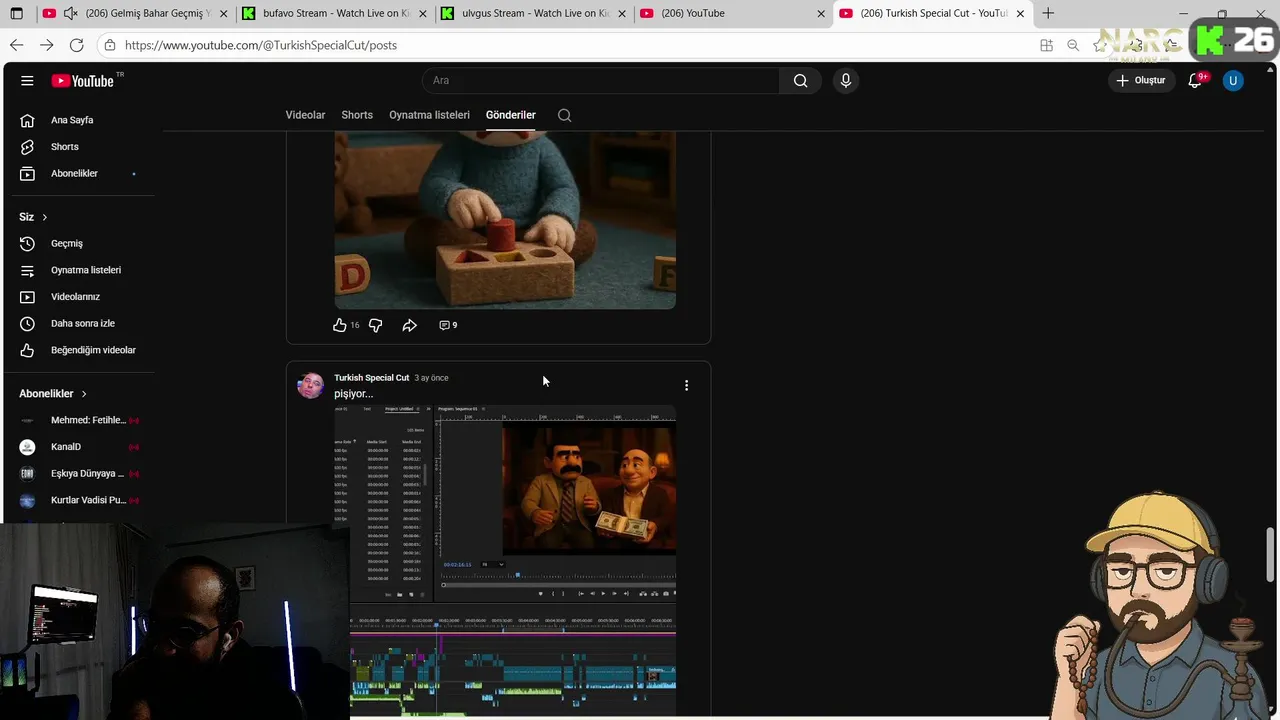The width and height of the screenshot is (1280, 720).
Task: Like the post with 16 likes
Action: (340, 325)
